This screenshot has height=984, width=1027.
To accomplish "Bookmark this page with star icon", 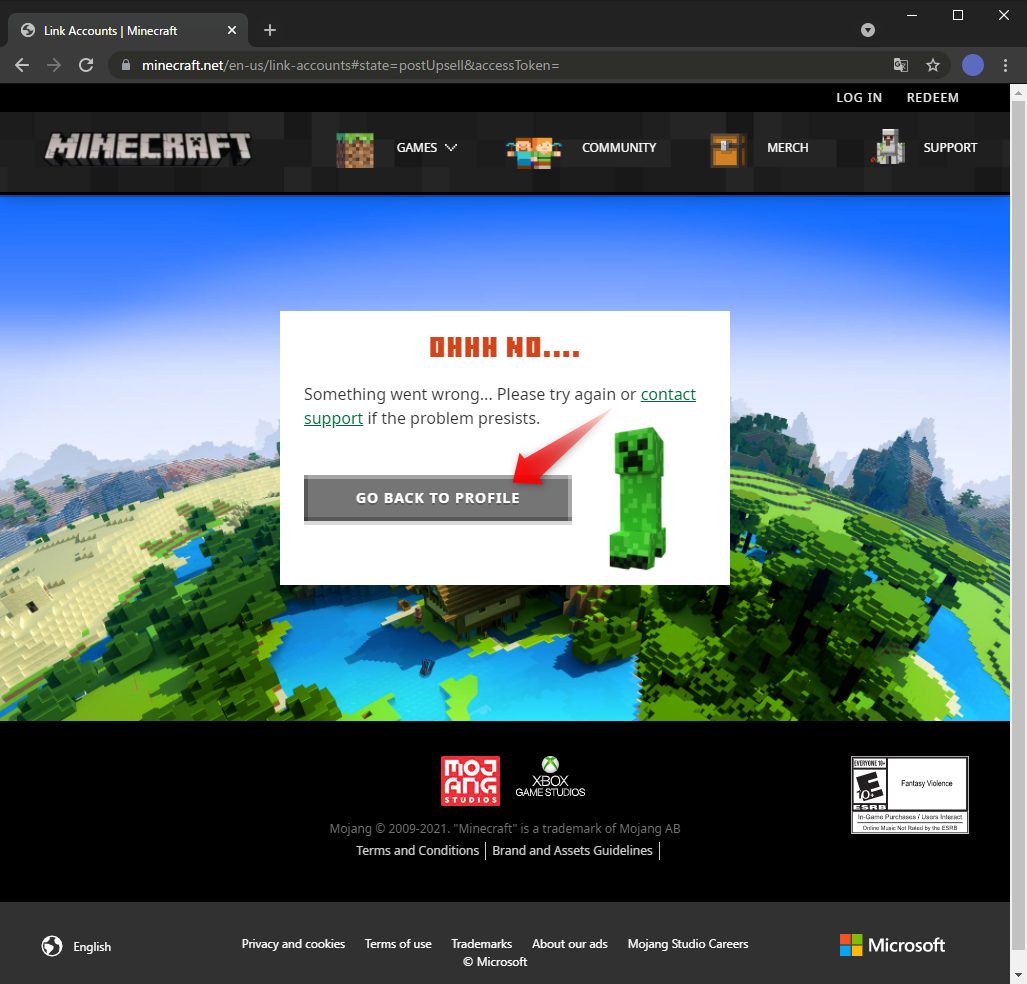I will (x=933, y=65).
